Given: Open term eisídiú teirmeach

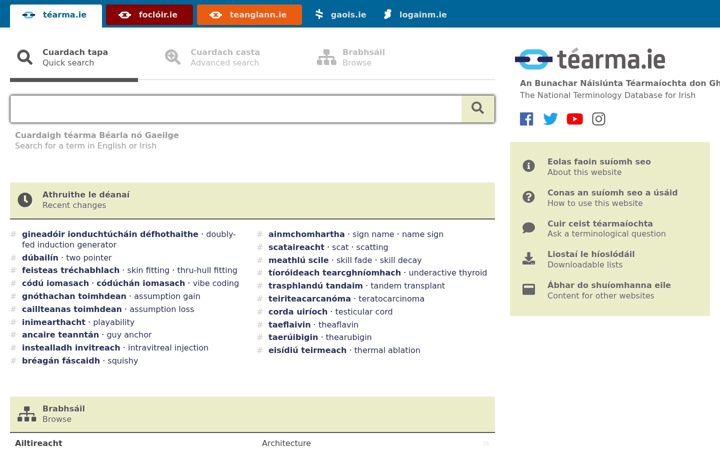Looking at the screenshot, I should tap(308, 350).
